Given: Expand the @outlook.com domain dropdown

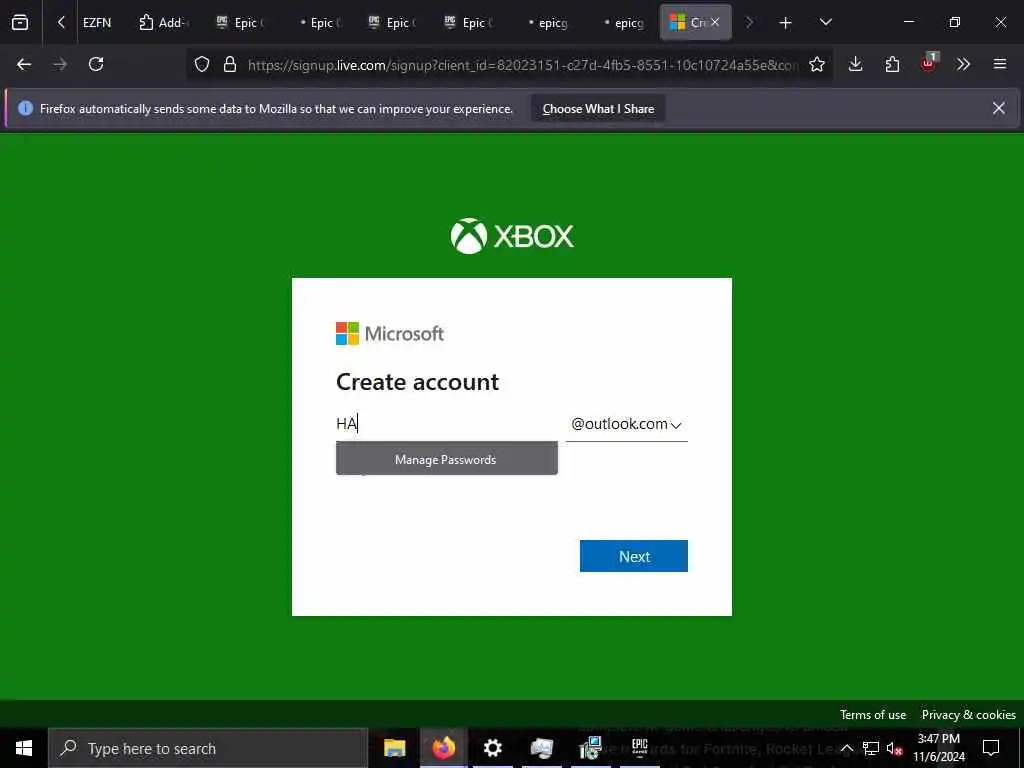Looking at the screenshot, I should click(x=626, y=424).
